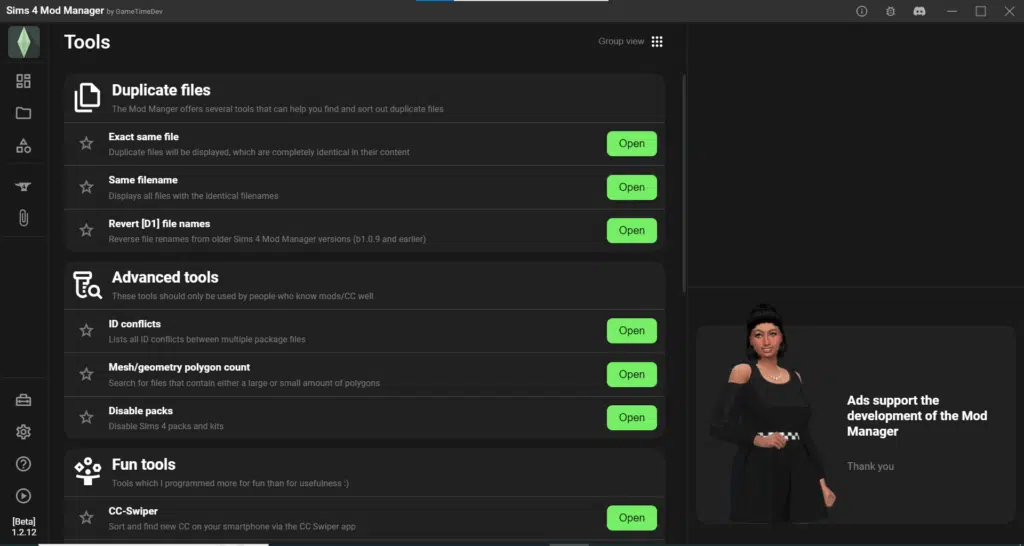Viewport: 1024px width, 546px height.
Task: Open the dashboard grid icon in sidebar
Action: [23, 81]
